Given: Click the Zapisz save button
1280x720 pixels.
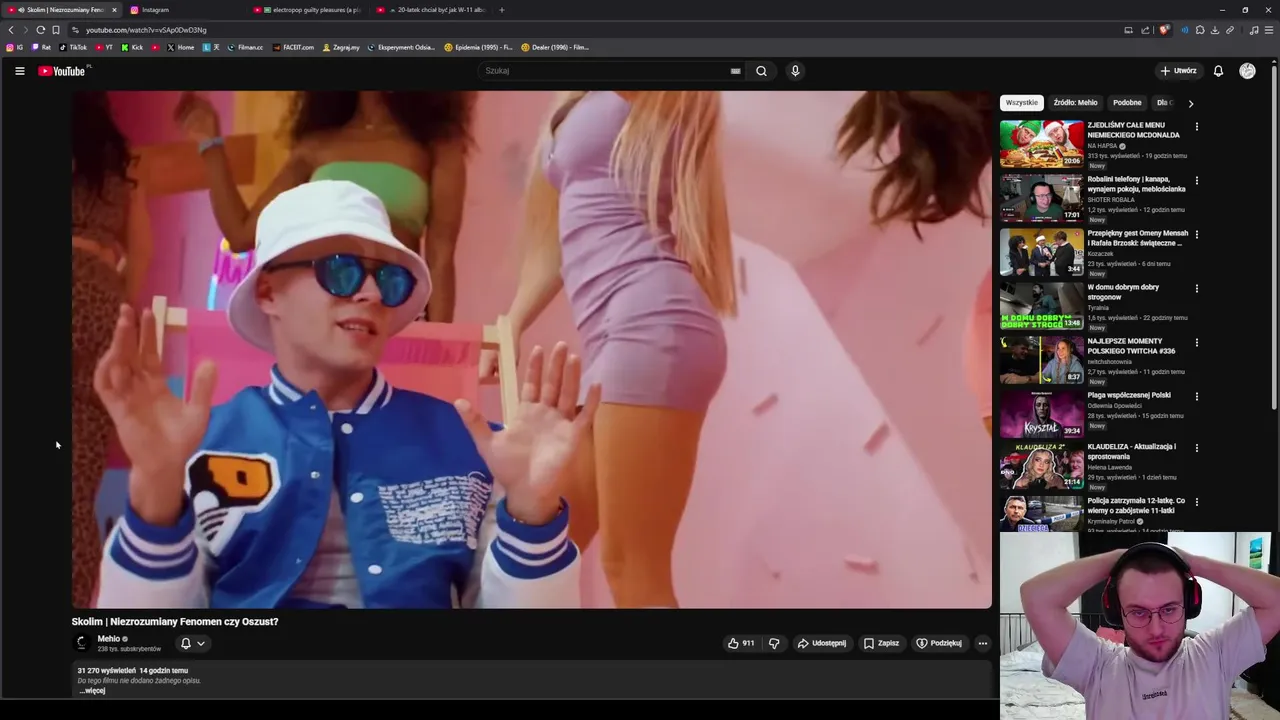Looking at the screenshot, I should tap(881, 643).
